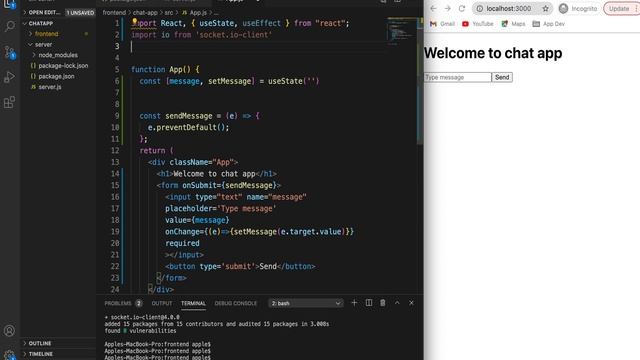
Task: Reload the localhost page
Action: click(x=462, y=9)
